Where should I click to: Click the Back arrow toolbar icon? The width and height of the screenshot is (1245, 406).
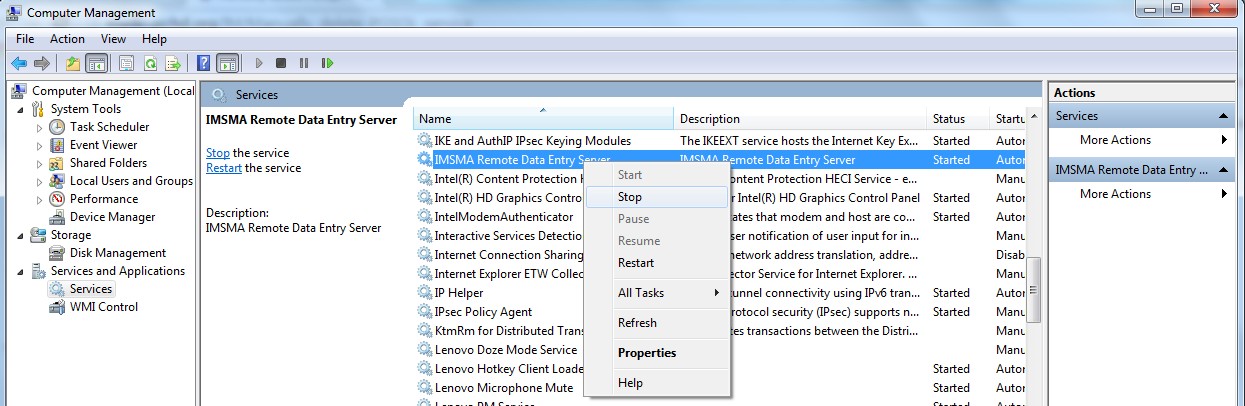click(x=19, y=63)
